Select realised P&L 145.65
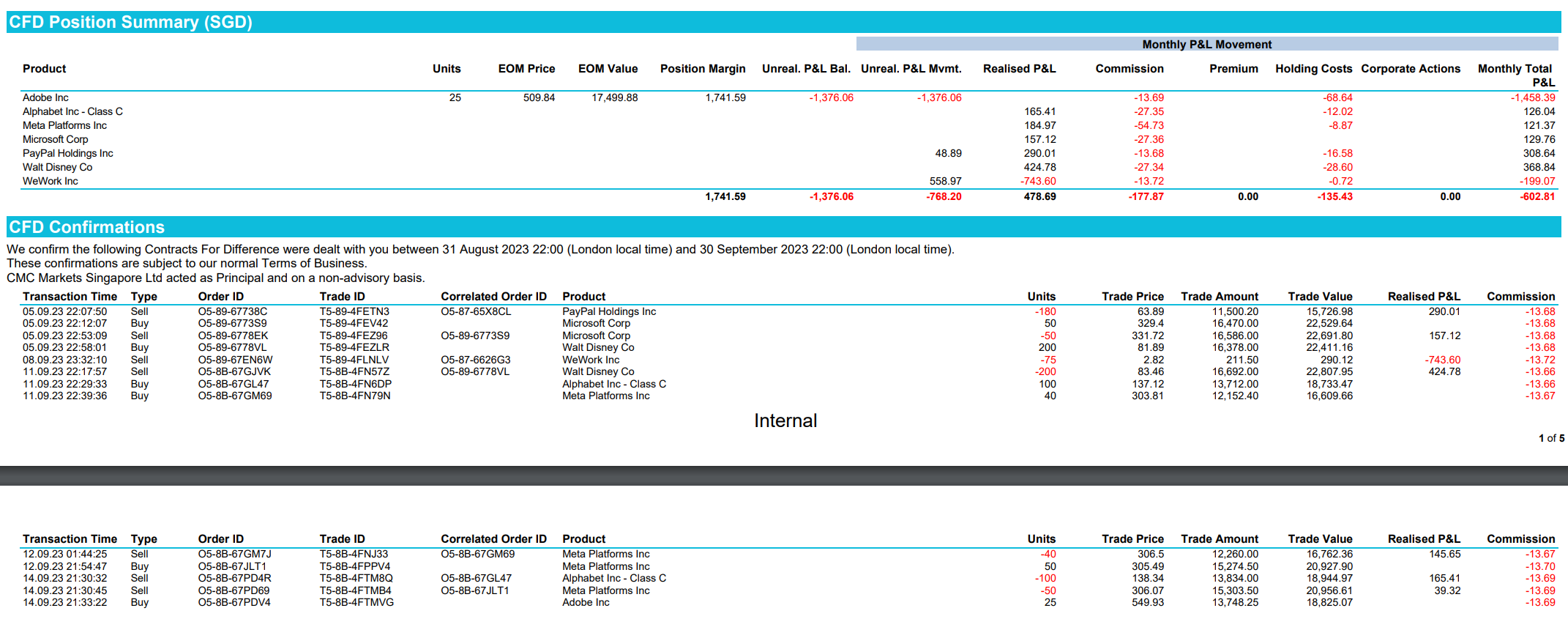The width and height of the screenshot is (1568, 619). [1444, 554]
